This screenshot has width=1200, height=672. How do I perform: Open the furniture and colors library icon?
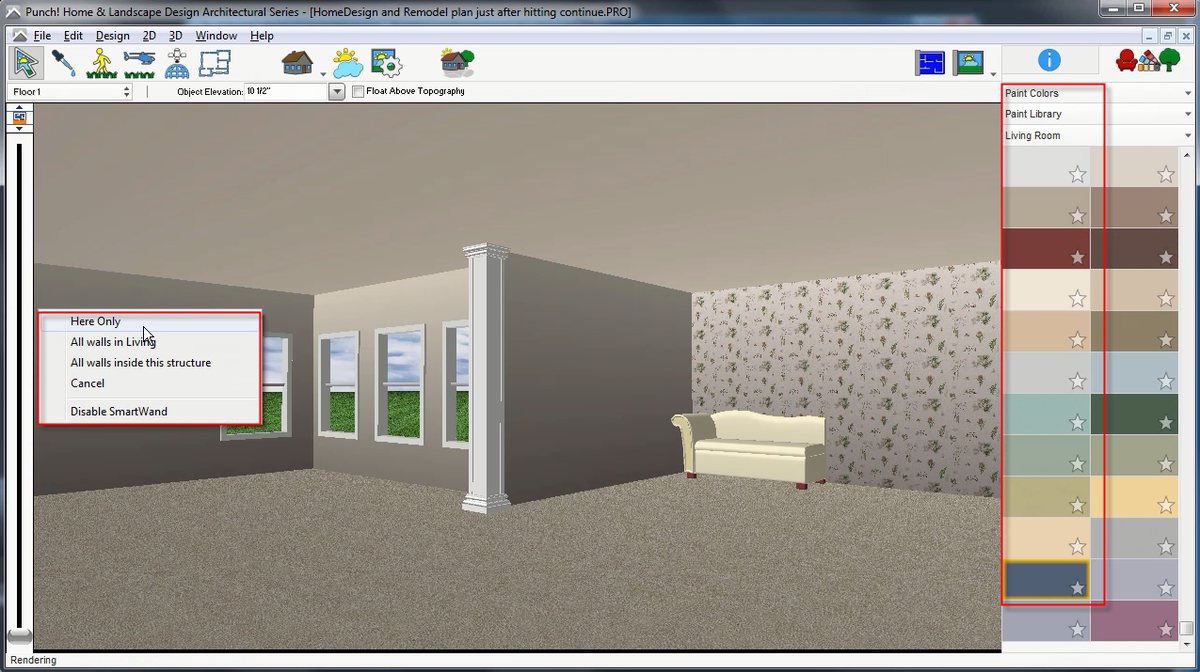(1148, 60)
